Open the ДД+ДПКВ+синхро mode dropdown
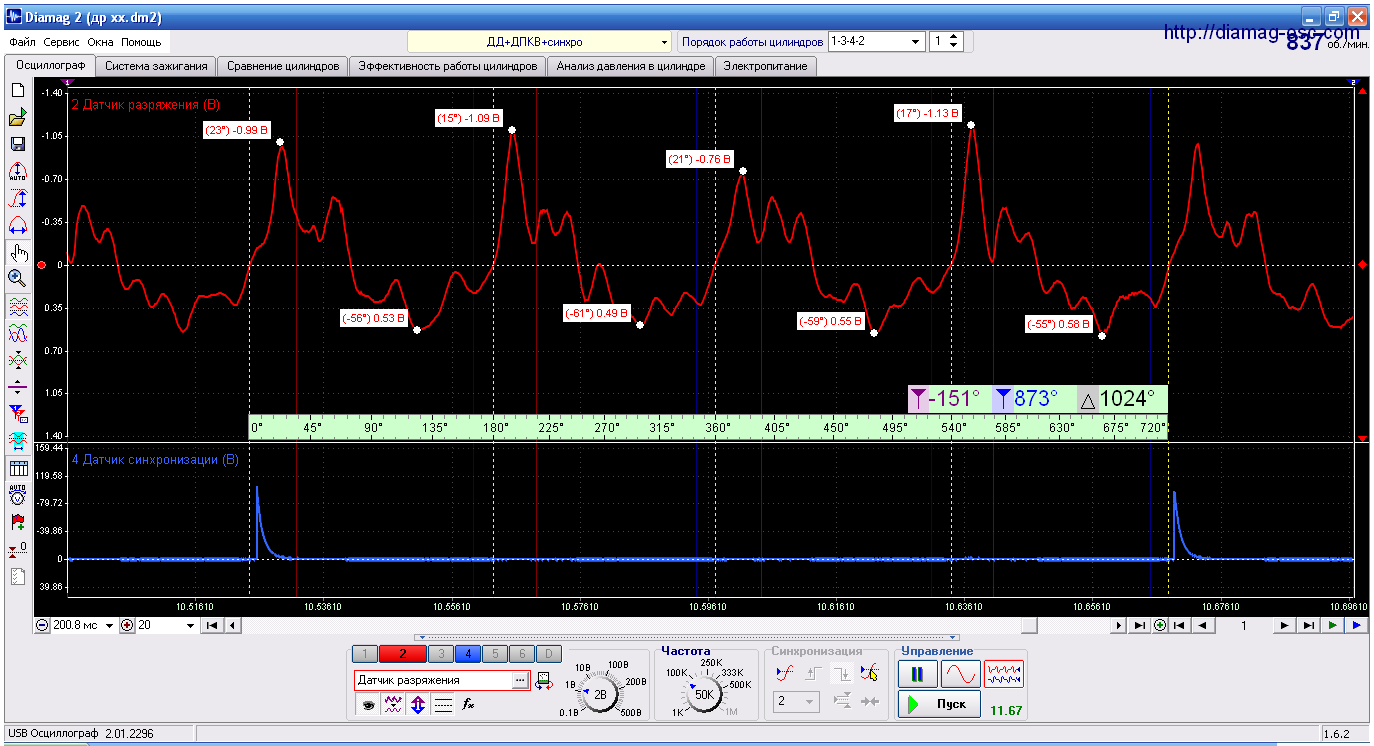This screenshot has height=746, width=1374. [540, 42]
